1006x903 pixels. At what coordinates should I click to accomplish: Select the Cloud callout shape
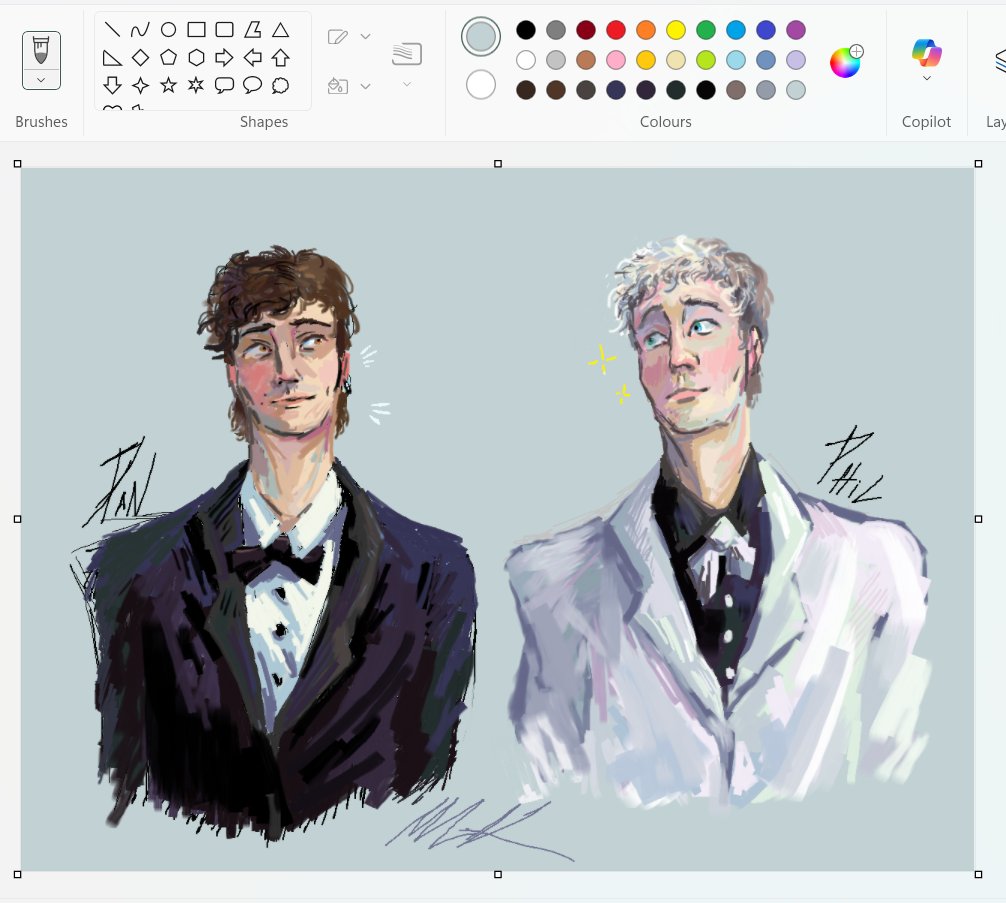(280, 85)
